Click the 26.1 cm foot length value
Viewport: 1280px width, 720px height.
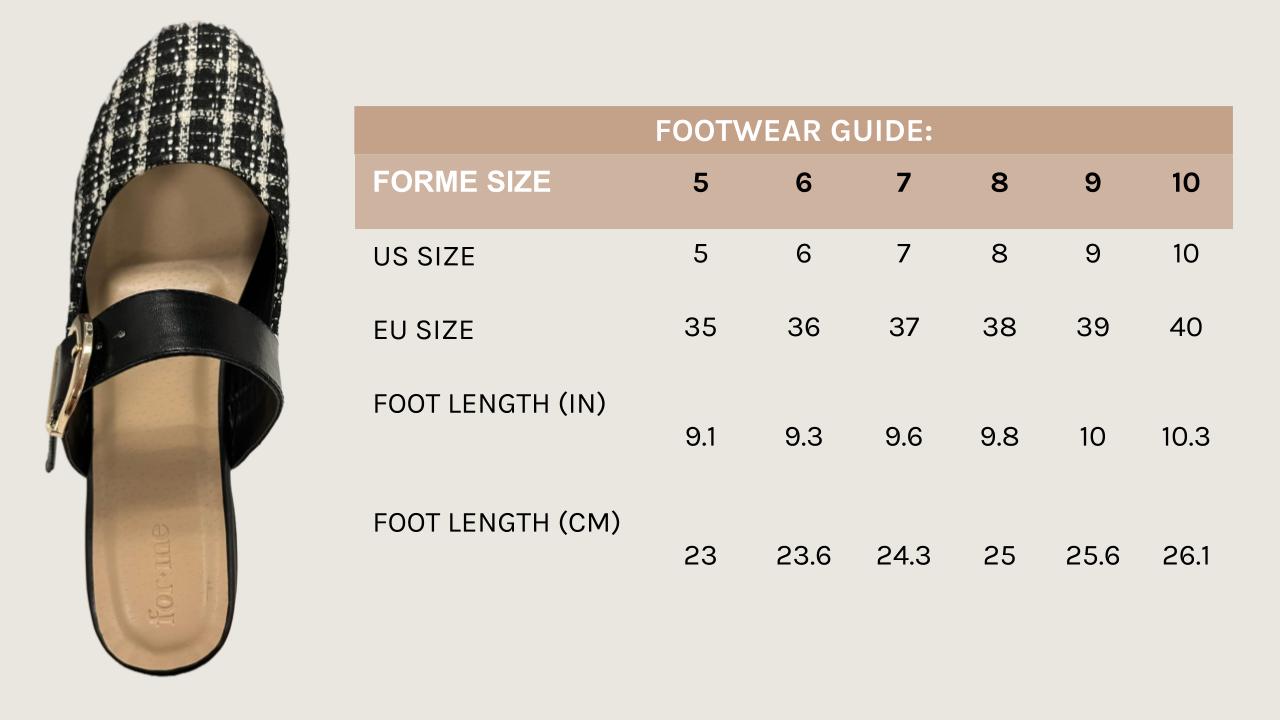1186,556
